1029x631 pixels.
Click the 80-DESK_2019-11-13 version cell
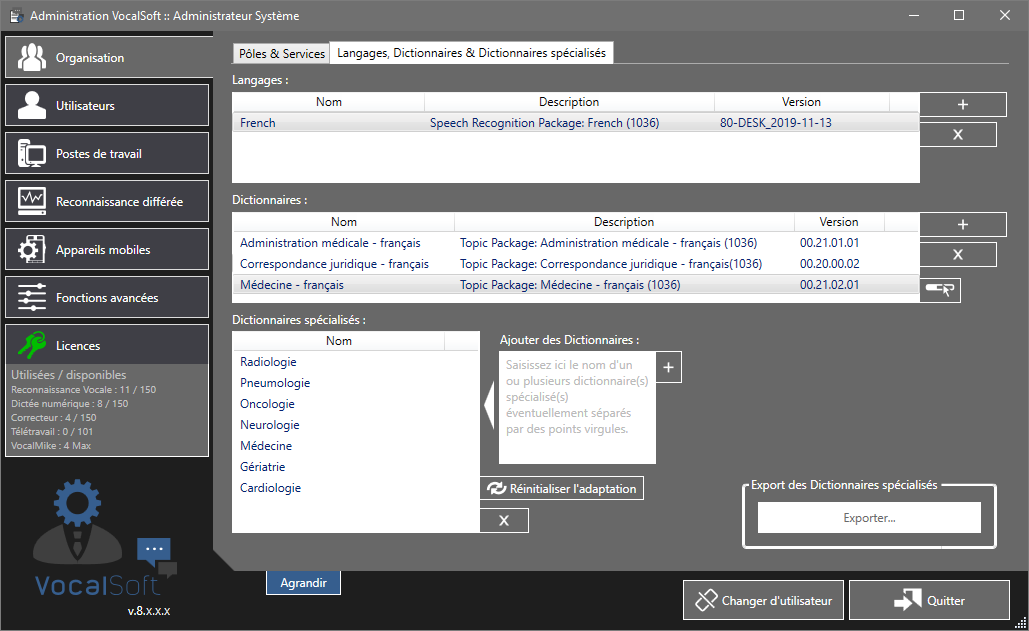776,123
